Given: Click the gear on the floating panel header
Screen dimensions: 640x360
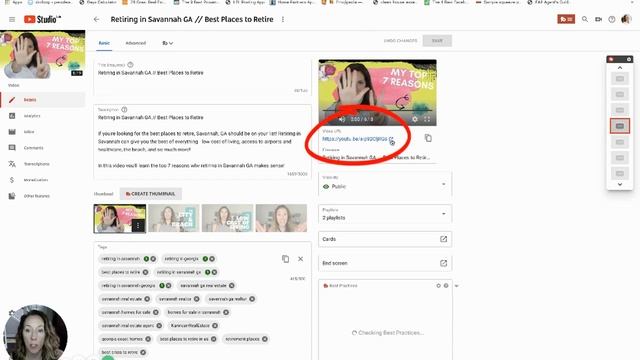Looking at the screenshot, I should 629,59.
